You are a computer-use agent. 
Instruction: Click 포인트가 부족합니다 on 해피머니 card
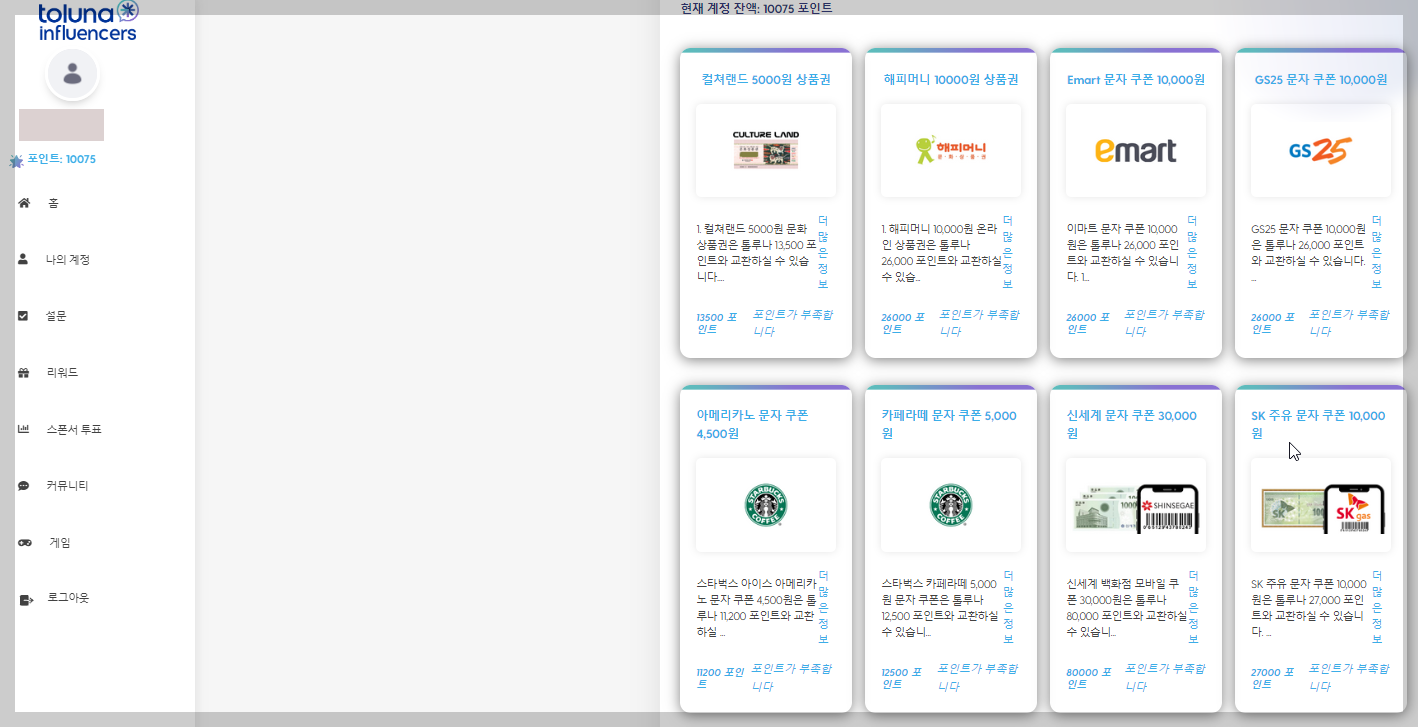pyautogui.click(x=979, y=323)
